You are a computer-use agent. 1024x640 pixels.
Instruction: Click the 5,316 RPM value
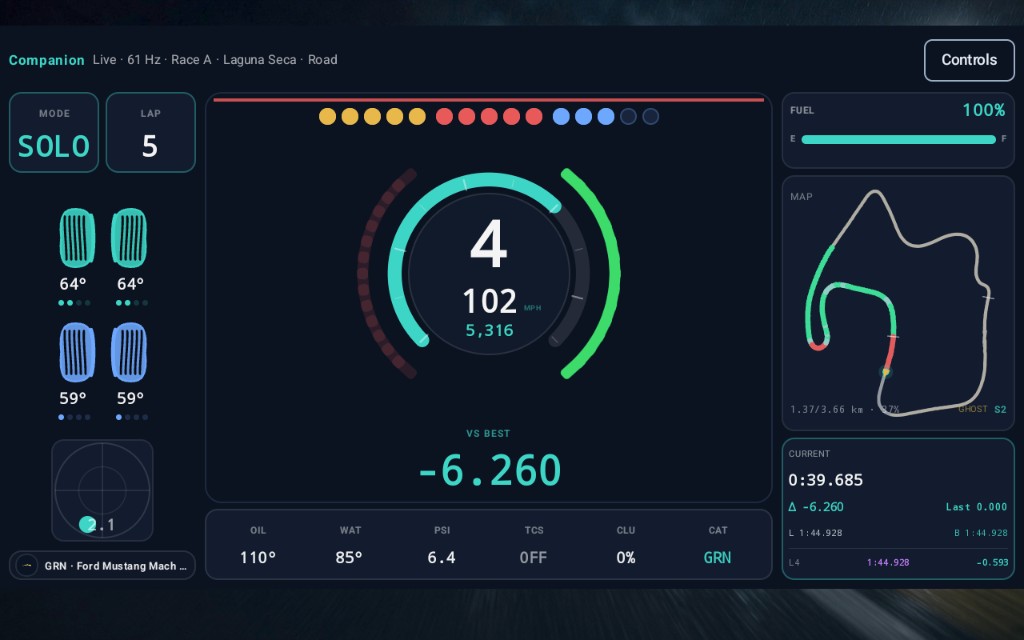(x=489, y=330)
